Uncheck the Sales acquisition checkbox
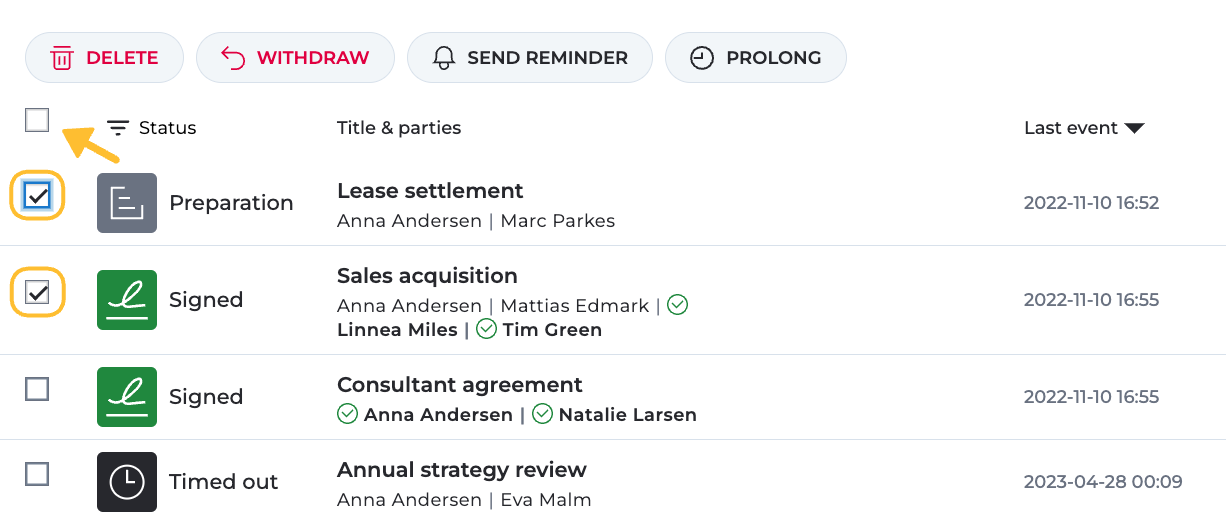This screenshot has width=1226, height=524. pyautogui.click(x=37, y=293)
